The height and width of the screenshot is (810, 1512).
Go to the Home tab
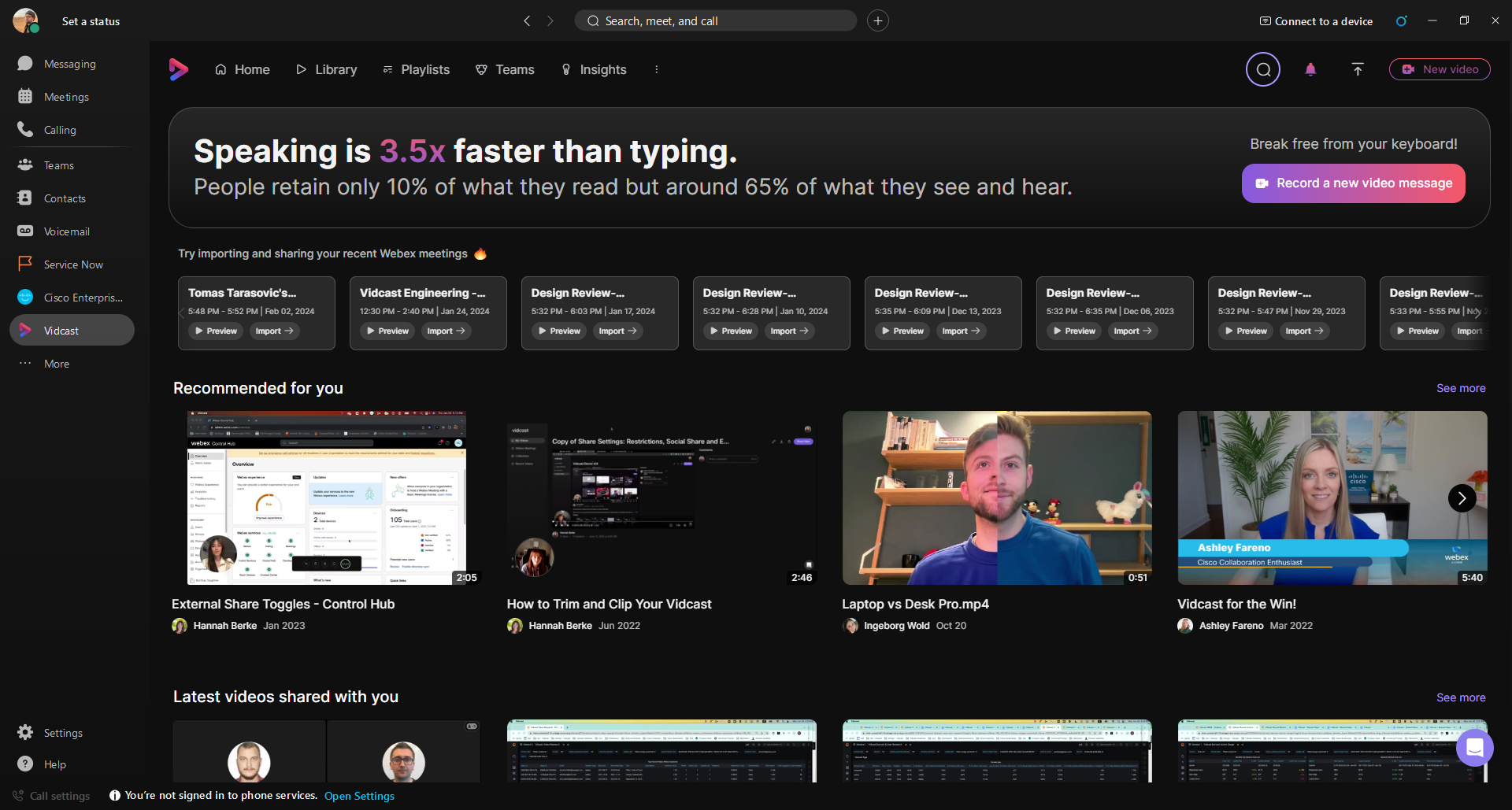(243, 69)
